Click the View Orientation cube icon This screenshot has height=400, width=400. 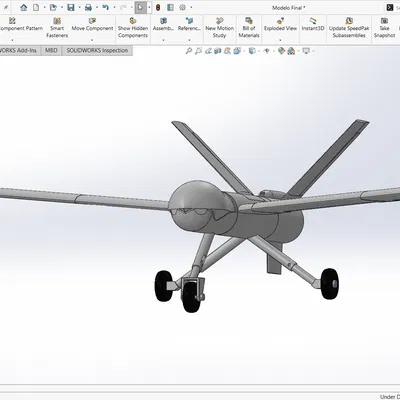237,51
